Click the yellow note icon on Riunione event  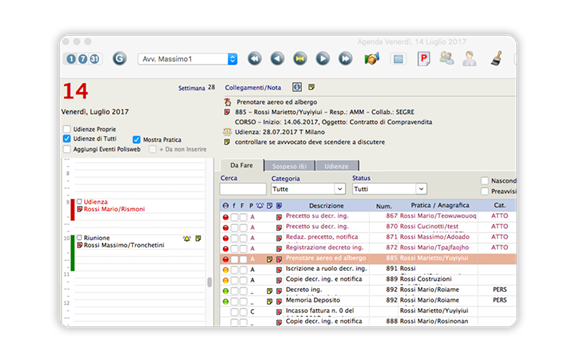[x=198, y=239]
